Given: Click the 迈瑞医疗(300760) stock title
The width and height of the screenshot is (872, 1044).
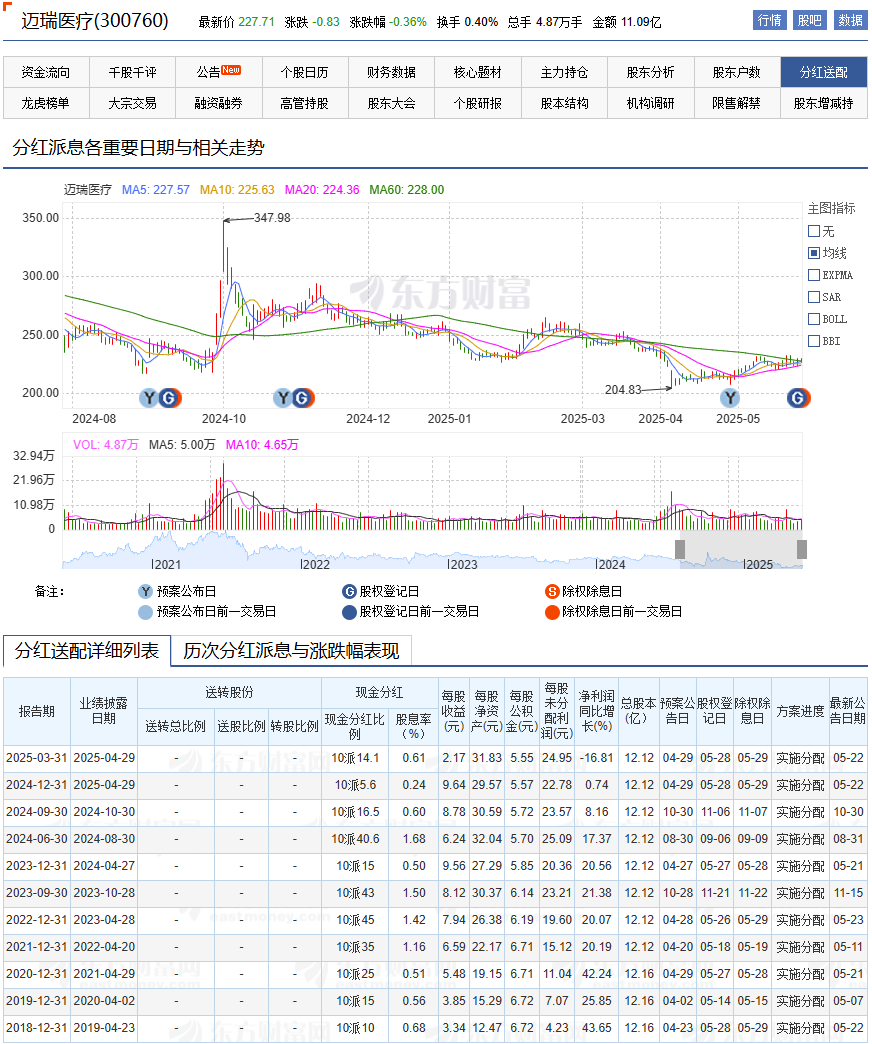Looking at the screenshot, I should point(95,21).
